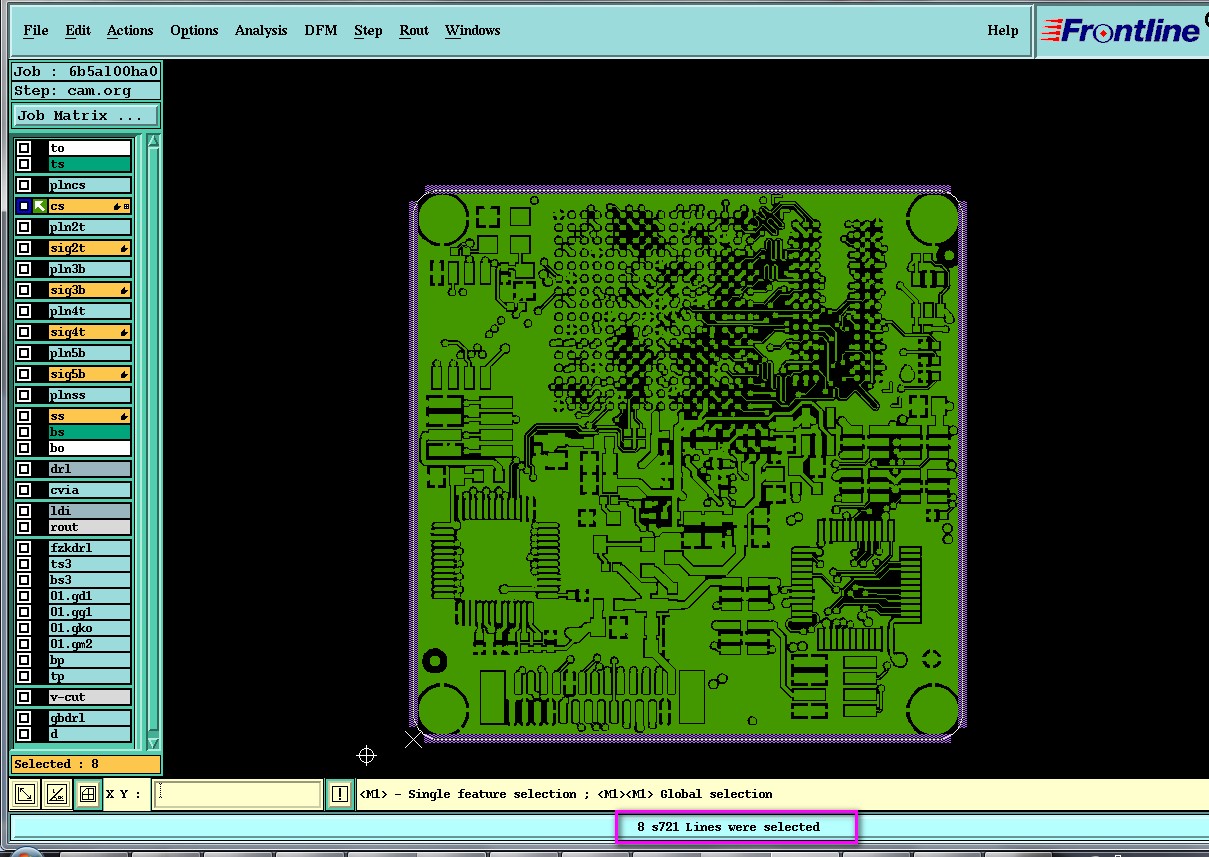Select the pln2t layer name
Image resolution: width=1209 pixels, height=857 pixels.
tap(90, 227)
